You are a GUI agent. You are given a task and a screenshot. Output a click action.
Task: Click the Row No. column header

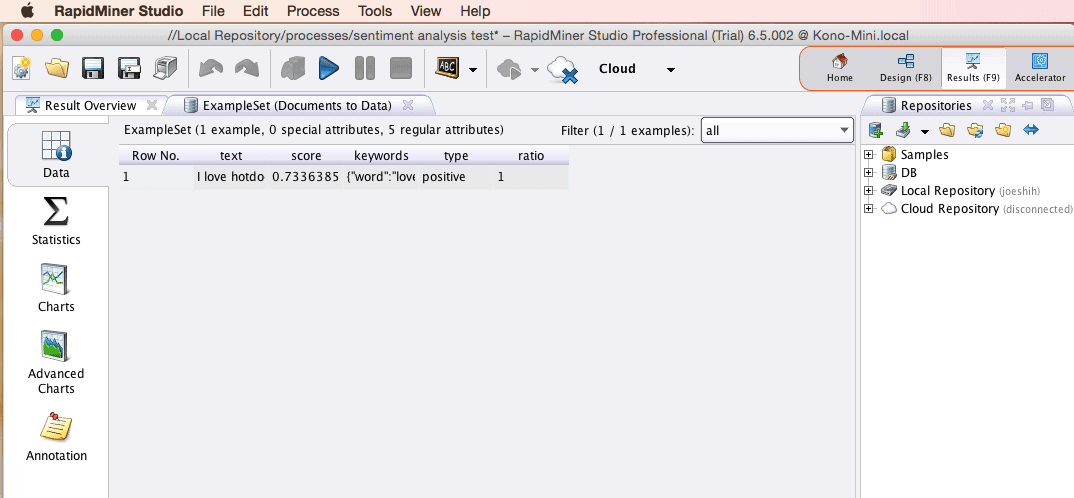click(155, 155)
